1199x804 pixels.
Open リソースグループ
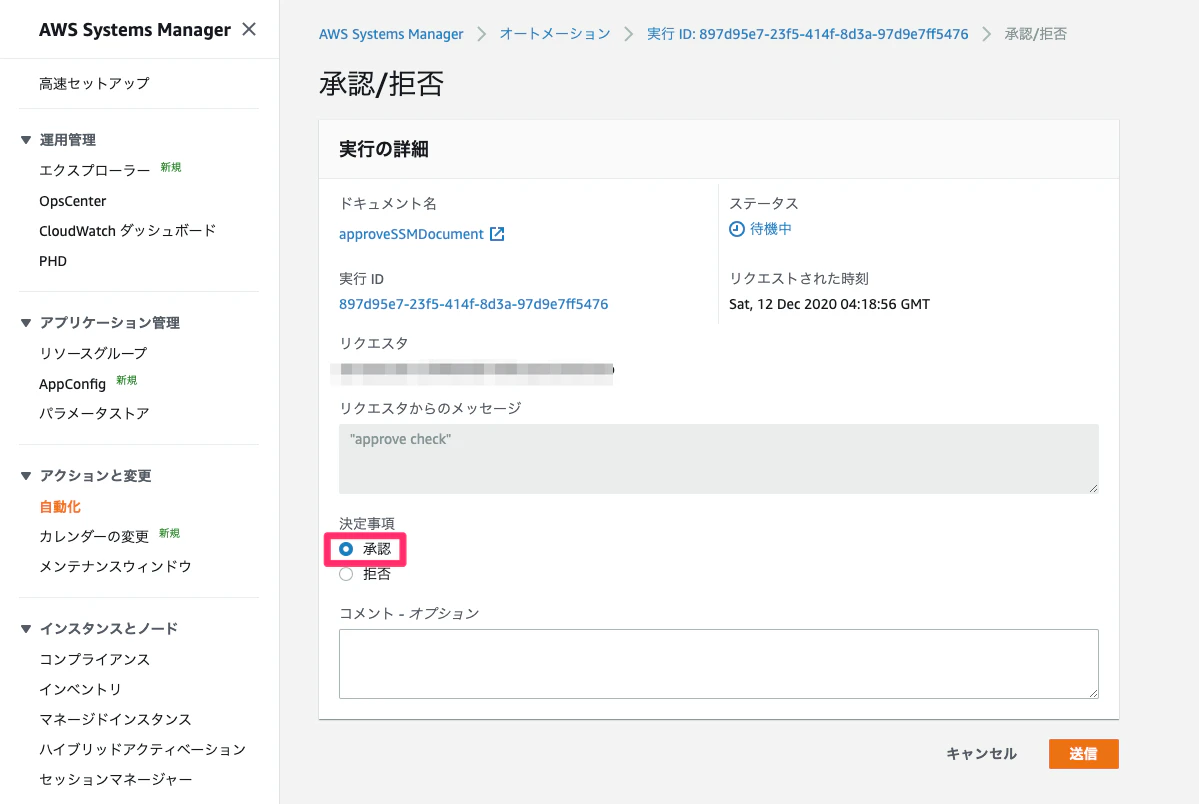click(x=93, y=353)
